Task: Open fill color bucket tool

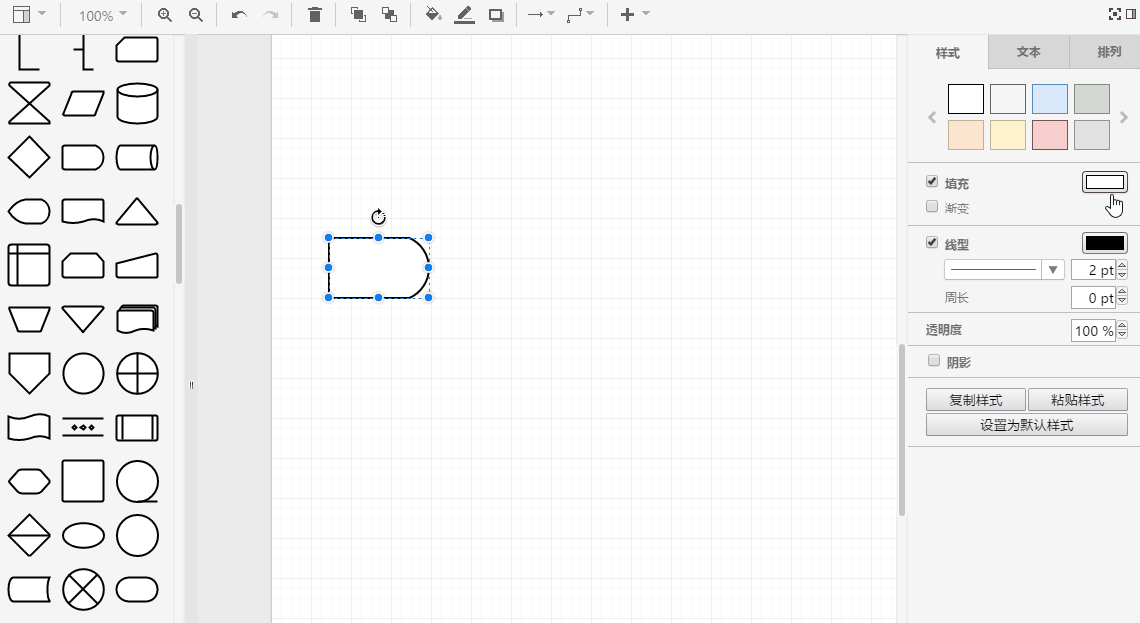Action: tap(433, 15)
